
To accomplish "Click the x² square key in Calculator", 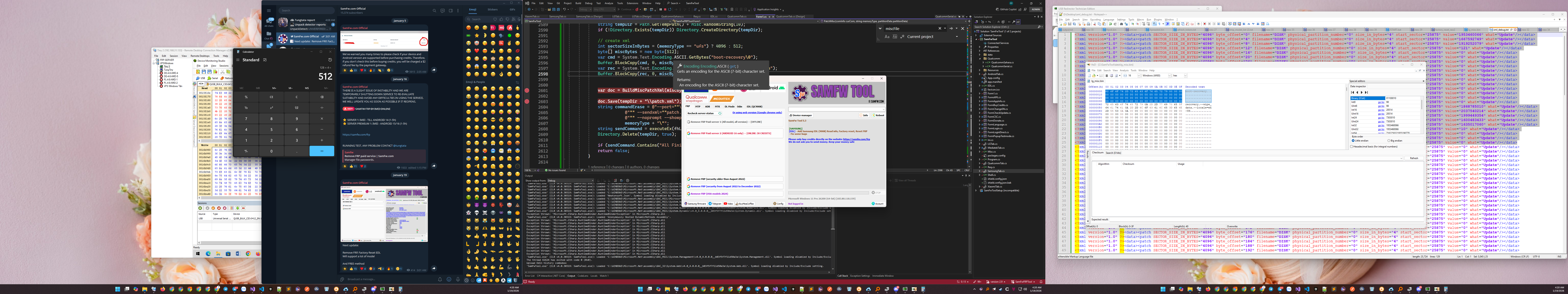I will click(x=272, y=108).
